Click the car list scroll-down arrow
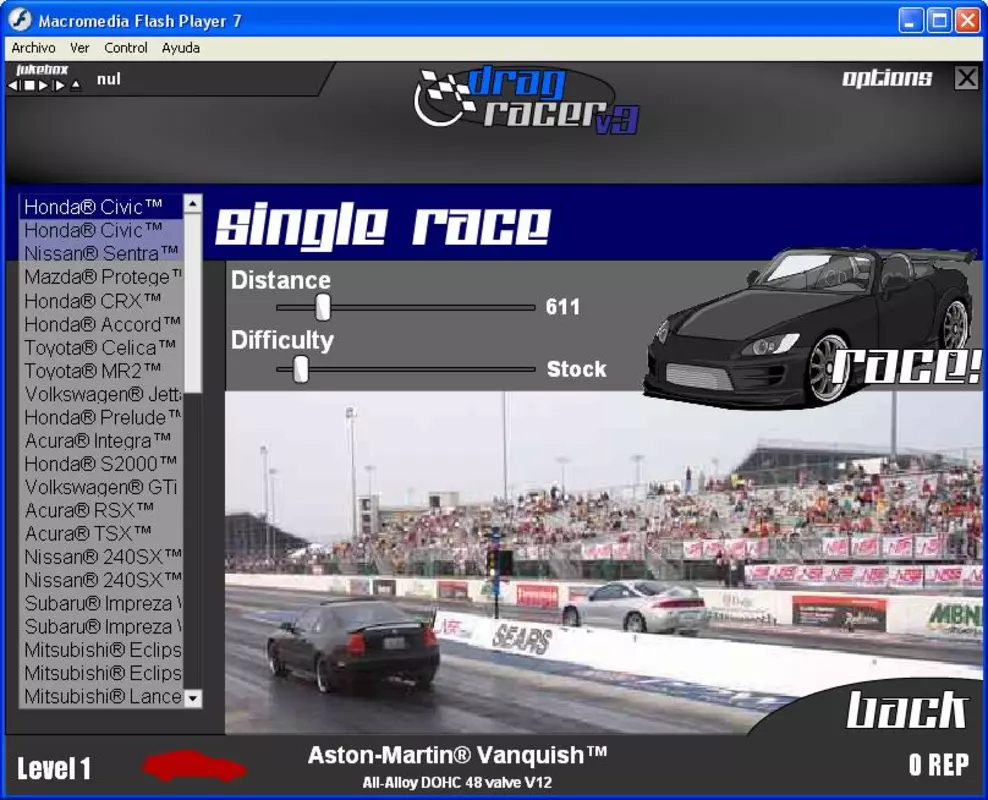 [193, 698]
